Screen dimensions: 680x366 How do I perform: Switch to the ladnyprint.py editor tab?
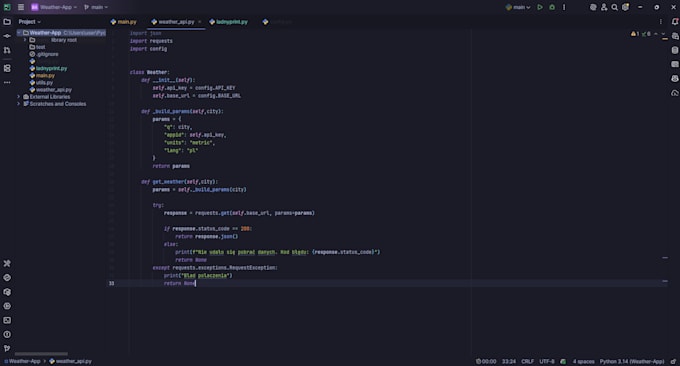coord(229,22)
